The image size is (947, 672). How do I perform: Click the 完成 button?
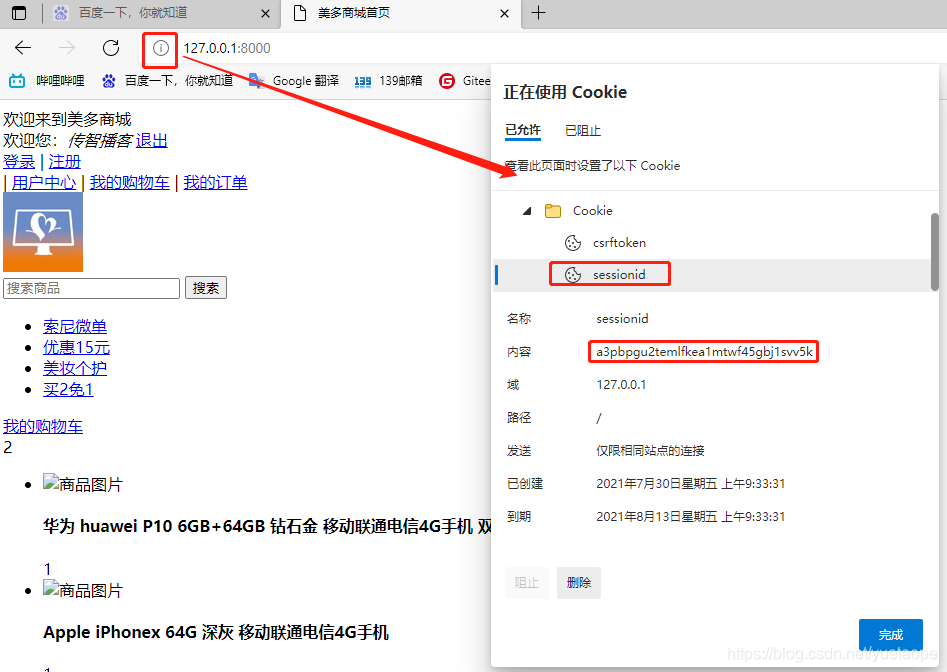click(890, 635)
